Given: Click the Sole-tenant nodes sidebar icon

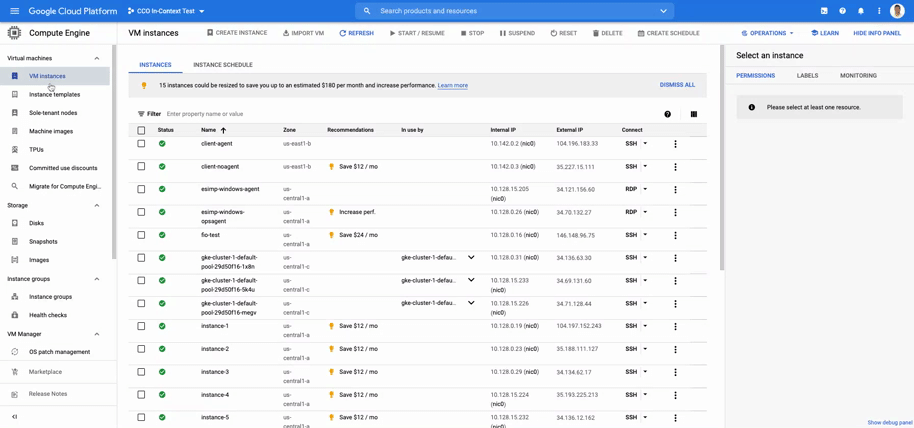Looking at the screenshot, I should point(15,113).
